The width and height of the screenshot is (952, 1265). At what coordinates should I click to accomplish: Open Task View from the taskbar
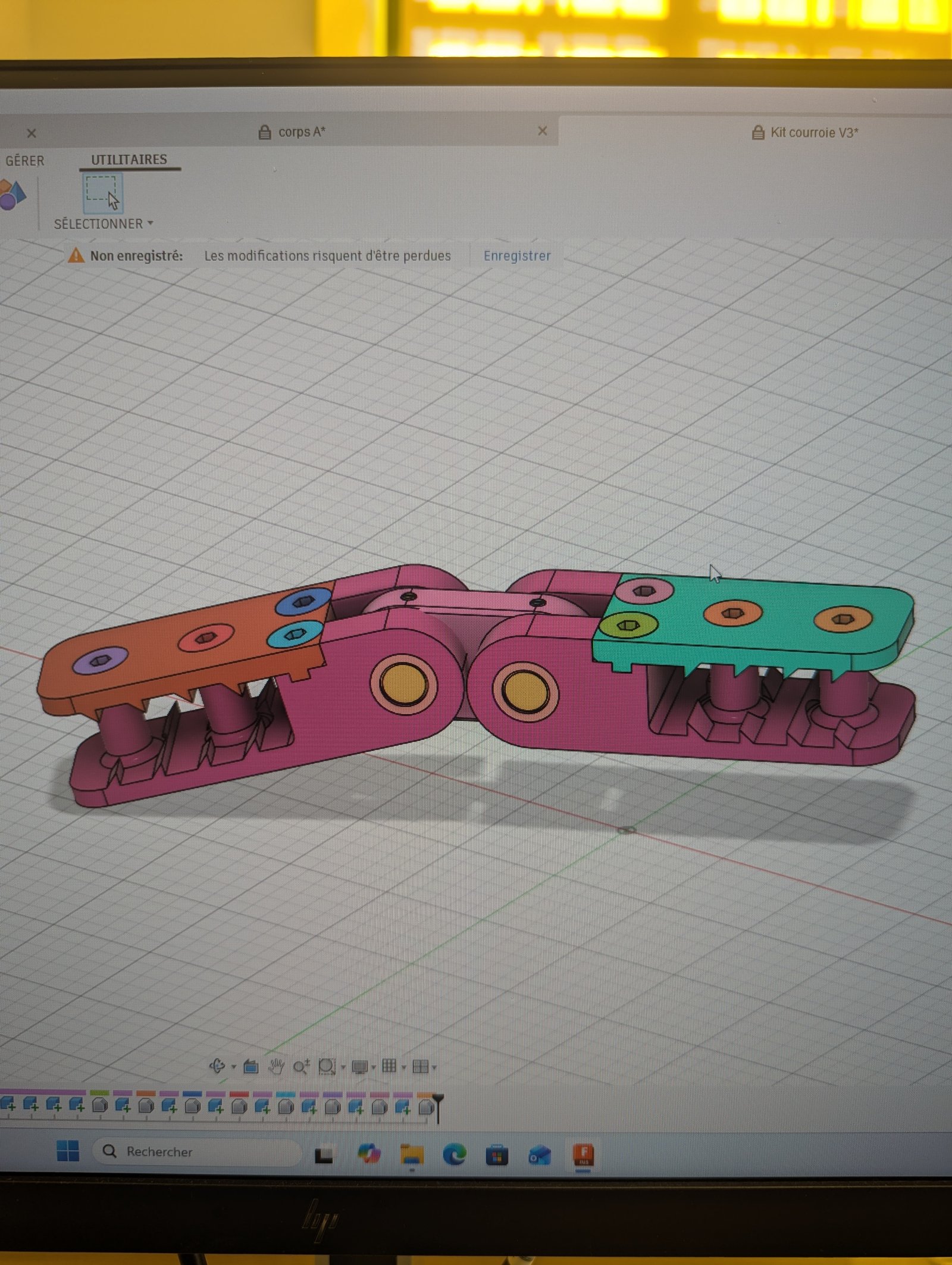[324, 1155]
